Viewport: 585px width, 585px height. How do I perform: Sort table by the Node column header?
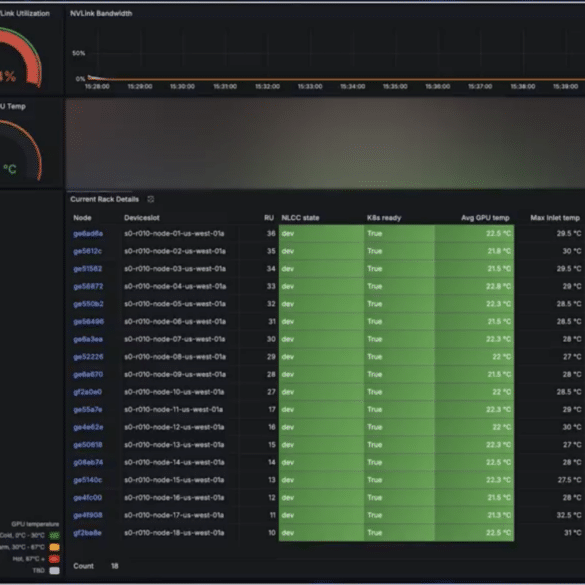point(82,218)
